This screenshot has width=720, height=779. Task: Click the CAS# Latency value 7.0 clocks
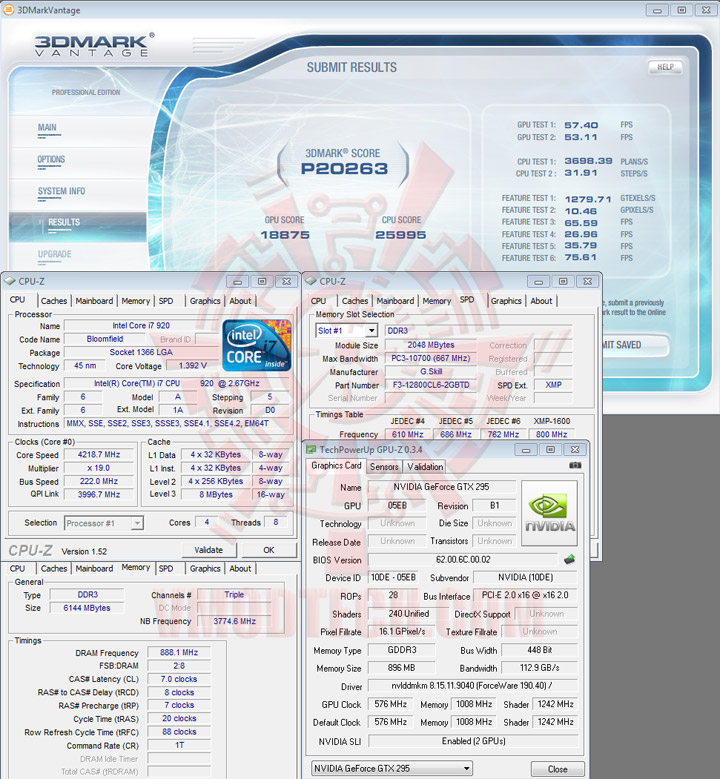[x=179, y=679]
